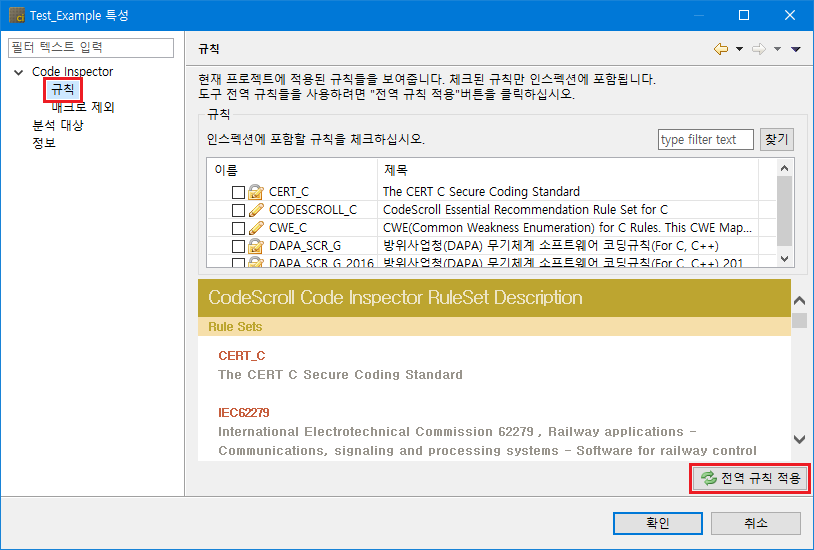The width and height of the screenshot is (814, 550).
Task: Focus the 필터 텍스트 입력 field
Action: tap(91, 47)
